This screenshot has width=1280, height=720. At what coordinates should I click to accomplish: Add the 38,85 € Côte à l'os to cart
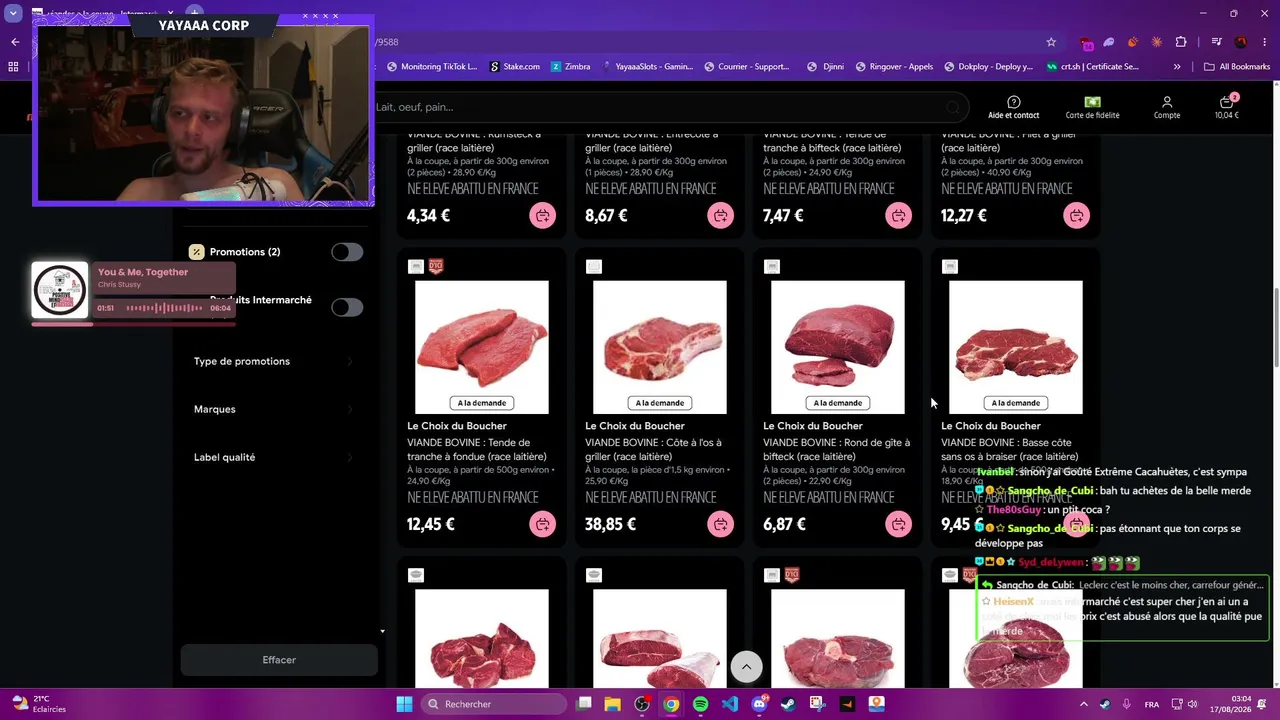(x=720, y=524)
